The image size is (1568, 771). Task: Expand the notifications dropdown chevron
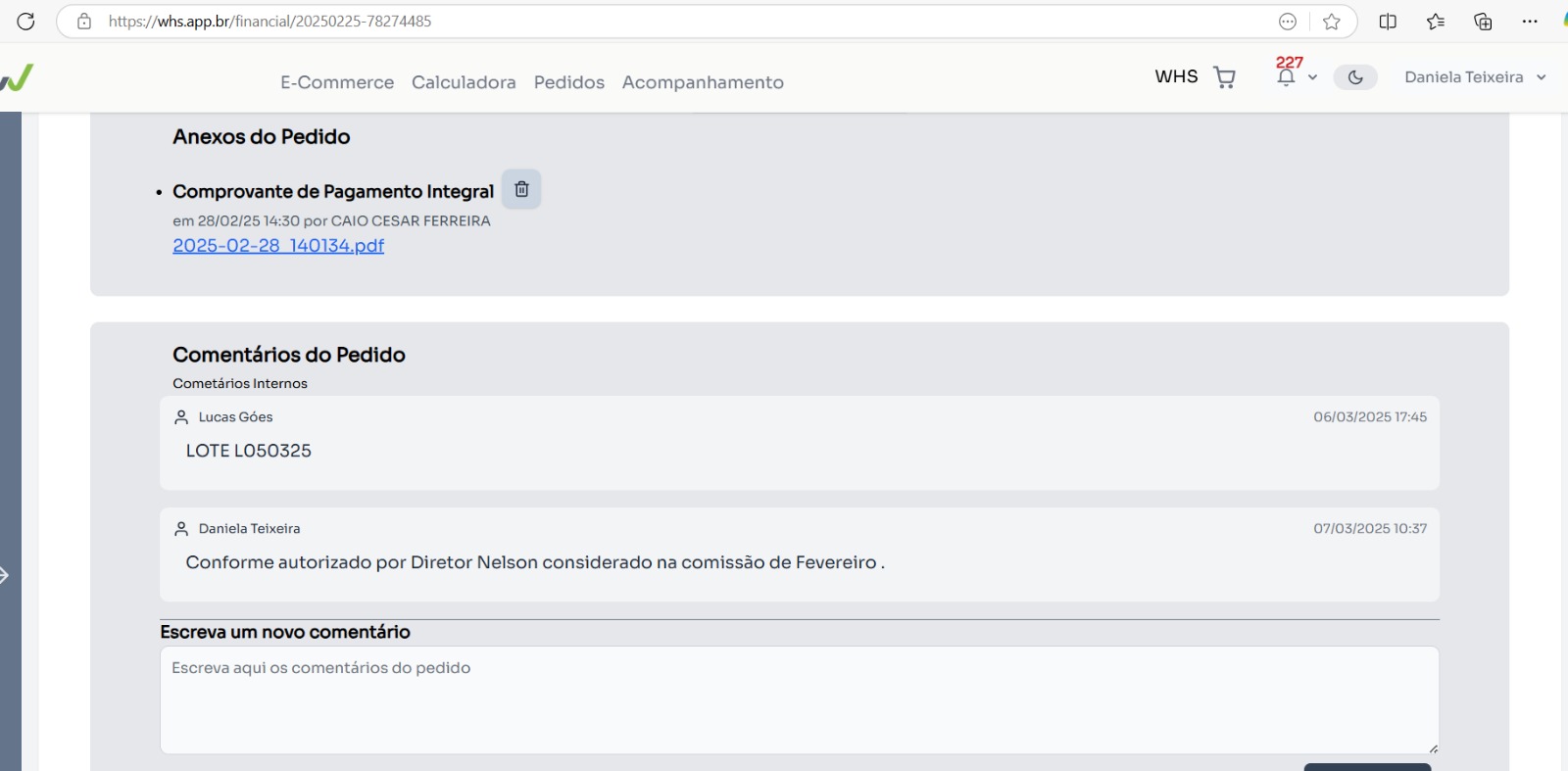point(1312,77)
